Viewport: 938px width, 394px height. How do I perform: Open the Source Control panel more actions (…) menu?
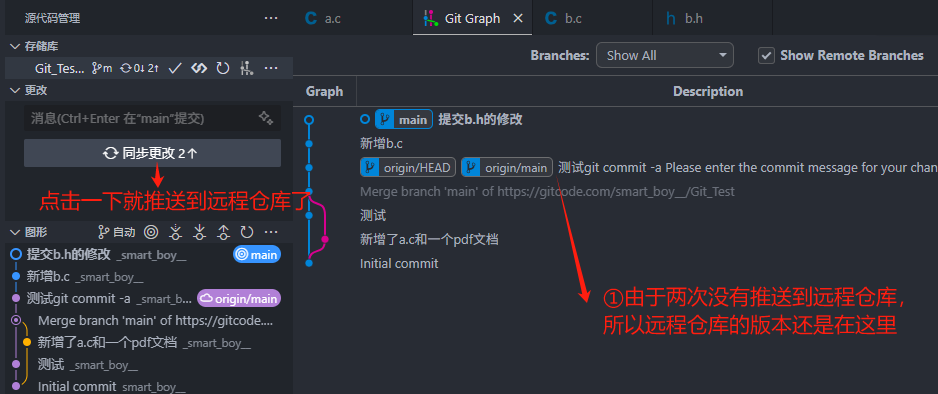tap(271, 18)
